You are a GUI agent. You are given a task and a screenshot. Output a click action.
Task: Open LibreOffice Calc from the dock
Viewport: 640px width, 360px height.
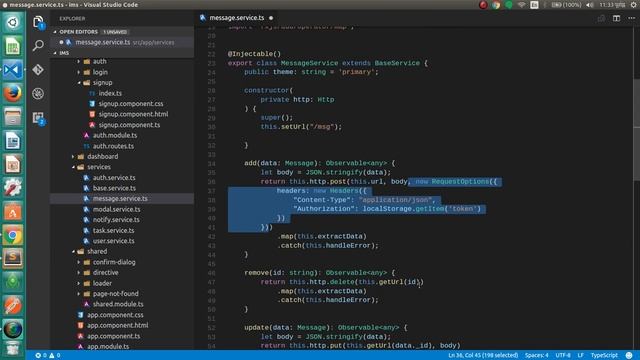coord(13,46)
